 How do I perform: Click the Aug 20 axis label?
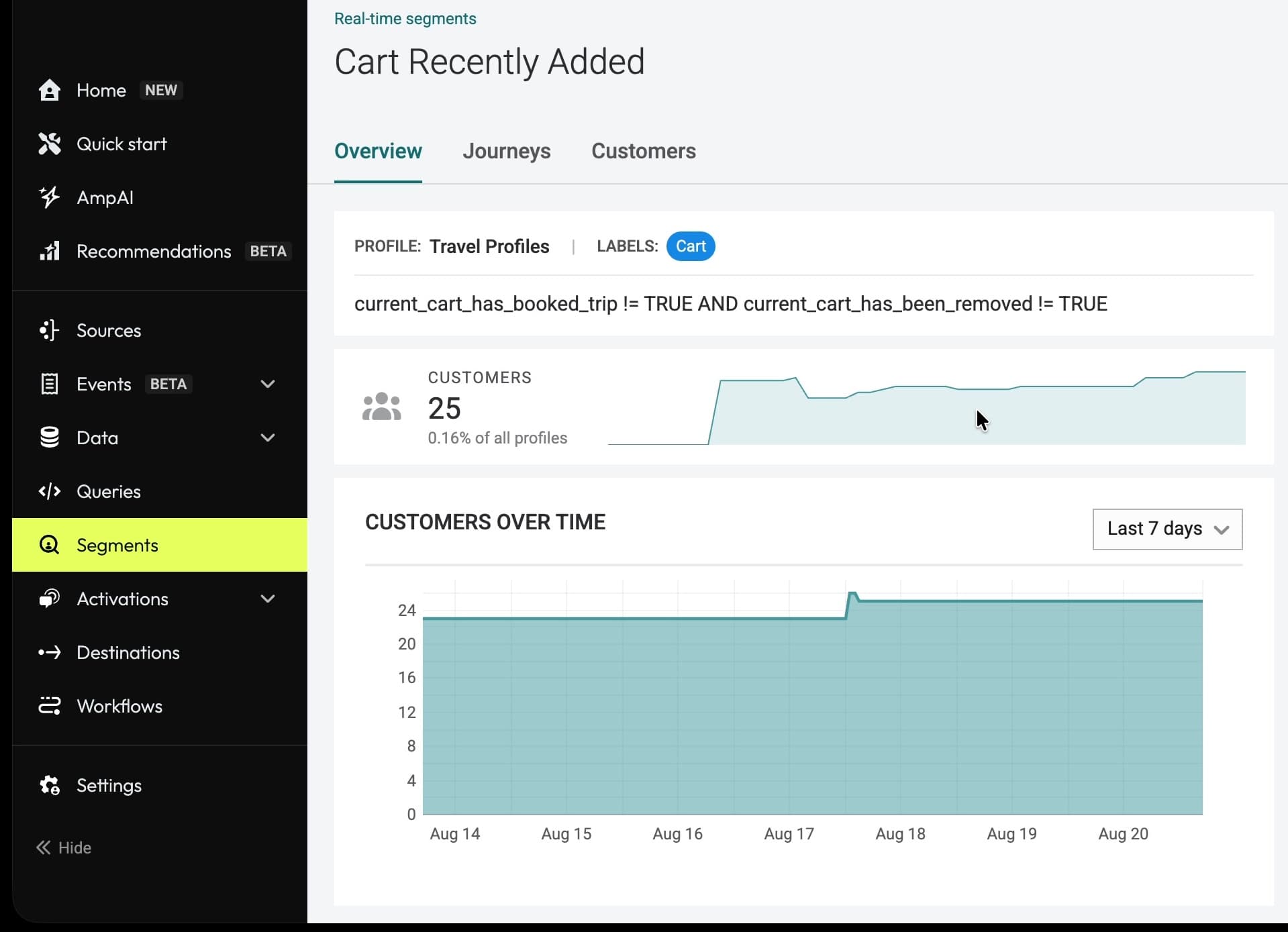pyautogui.click(x=1123, y=834)
